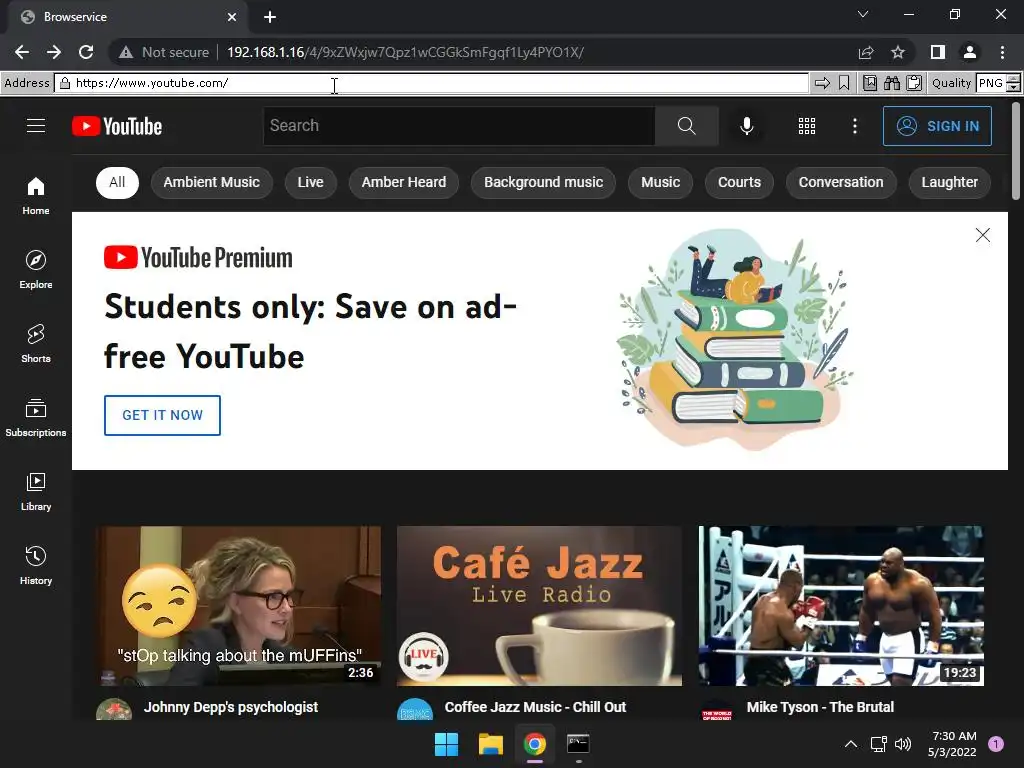Open the Café Jazz Live Radio thumbnail
The width and height of the screenshot is (1024, 768).
(x=539, y=605)
